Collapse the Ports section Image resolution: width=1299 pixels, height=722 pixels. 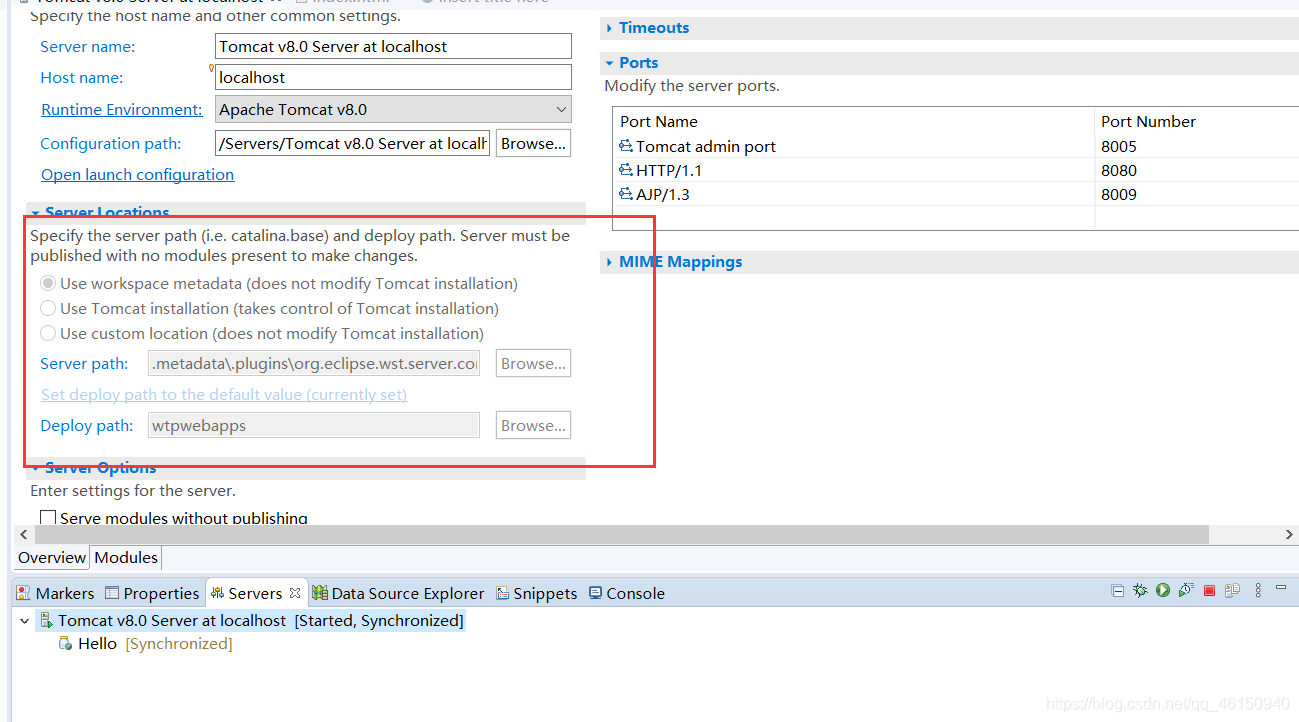point(609,63)
